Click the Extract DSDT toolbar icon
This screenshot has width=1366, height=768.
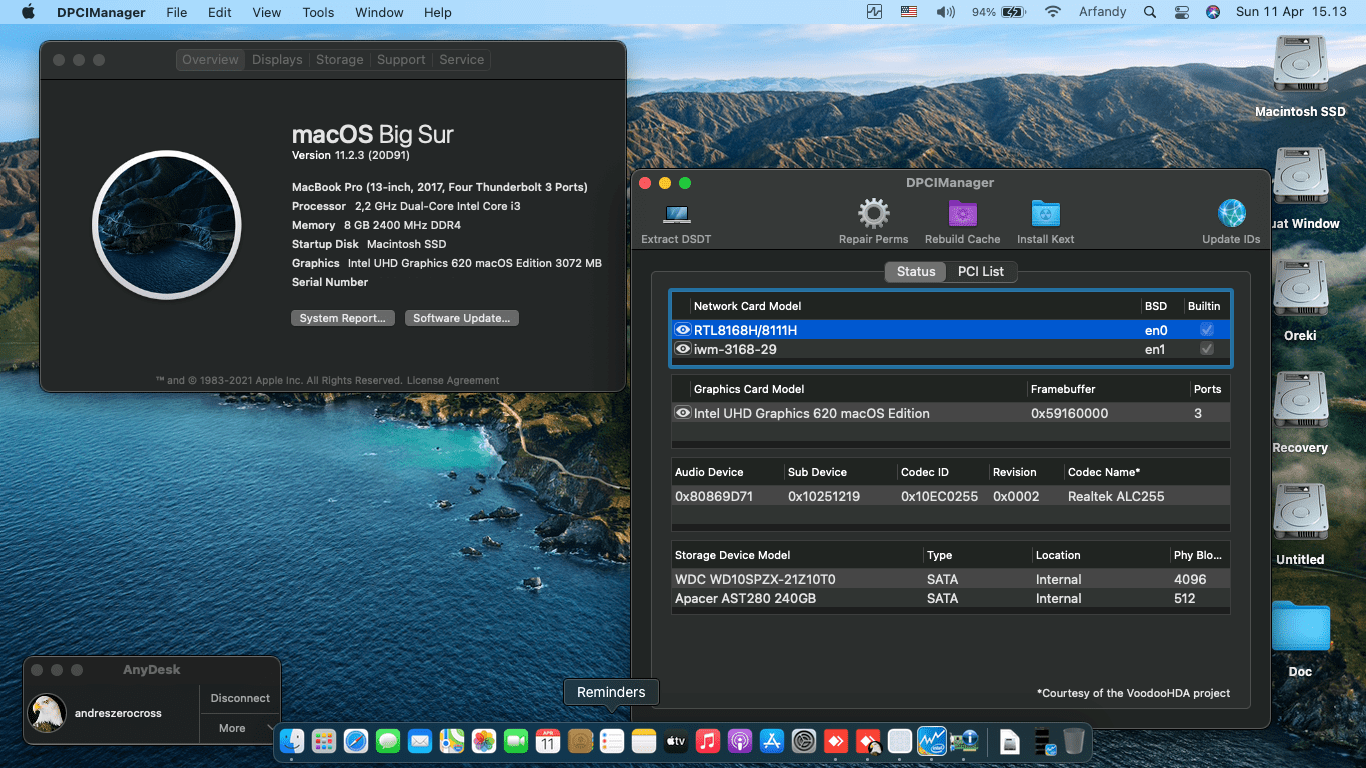(x=676, y=214)
